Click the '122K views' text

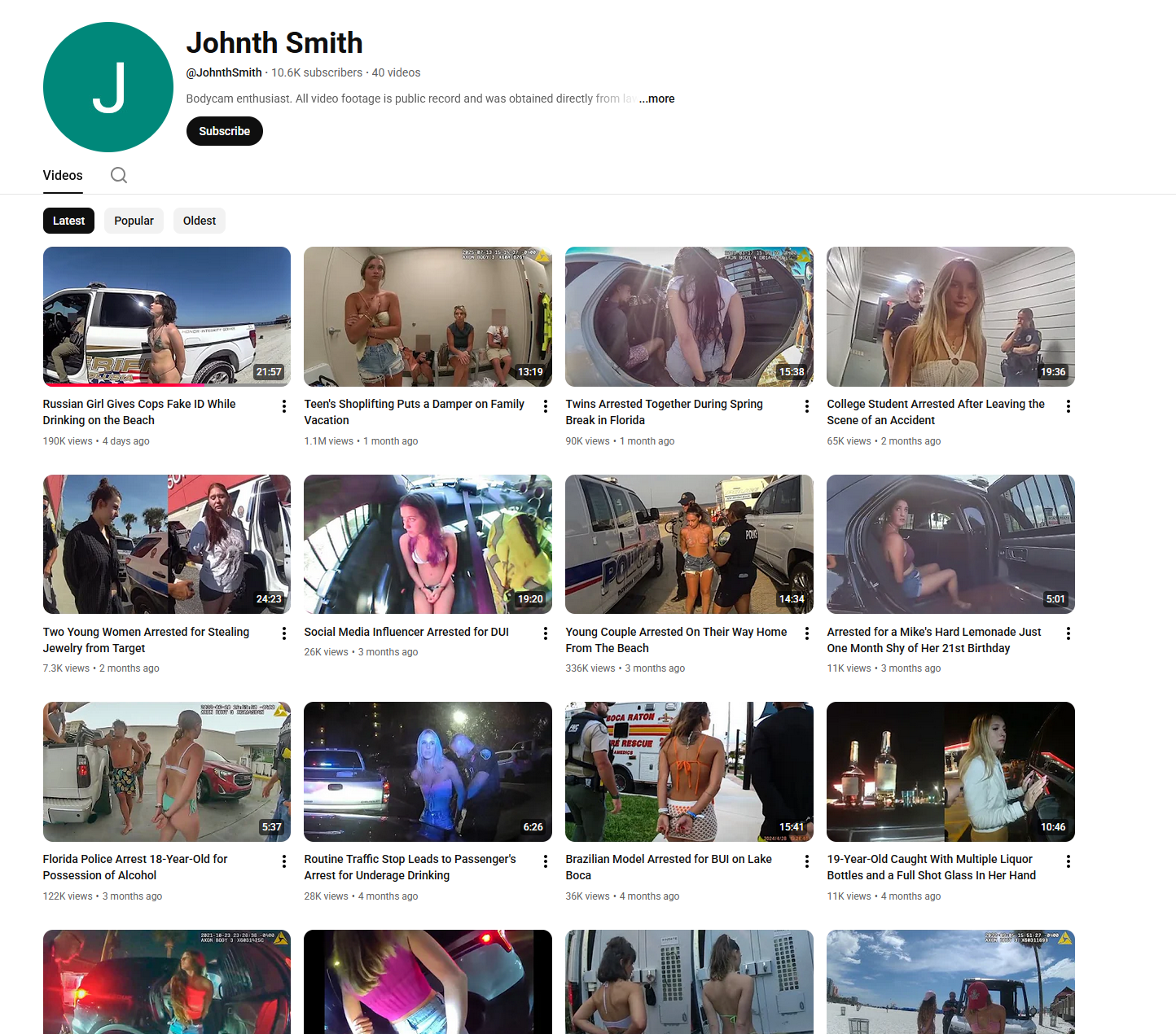click(x=68, y=896)
